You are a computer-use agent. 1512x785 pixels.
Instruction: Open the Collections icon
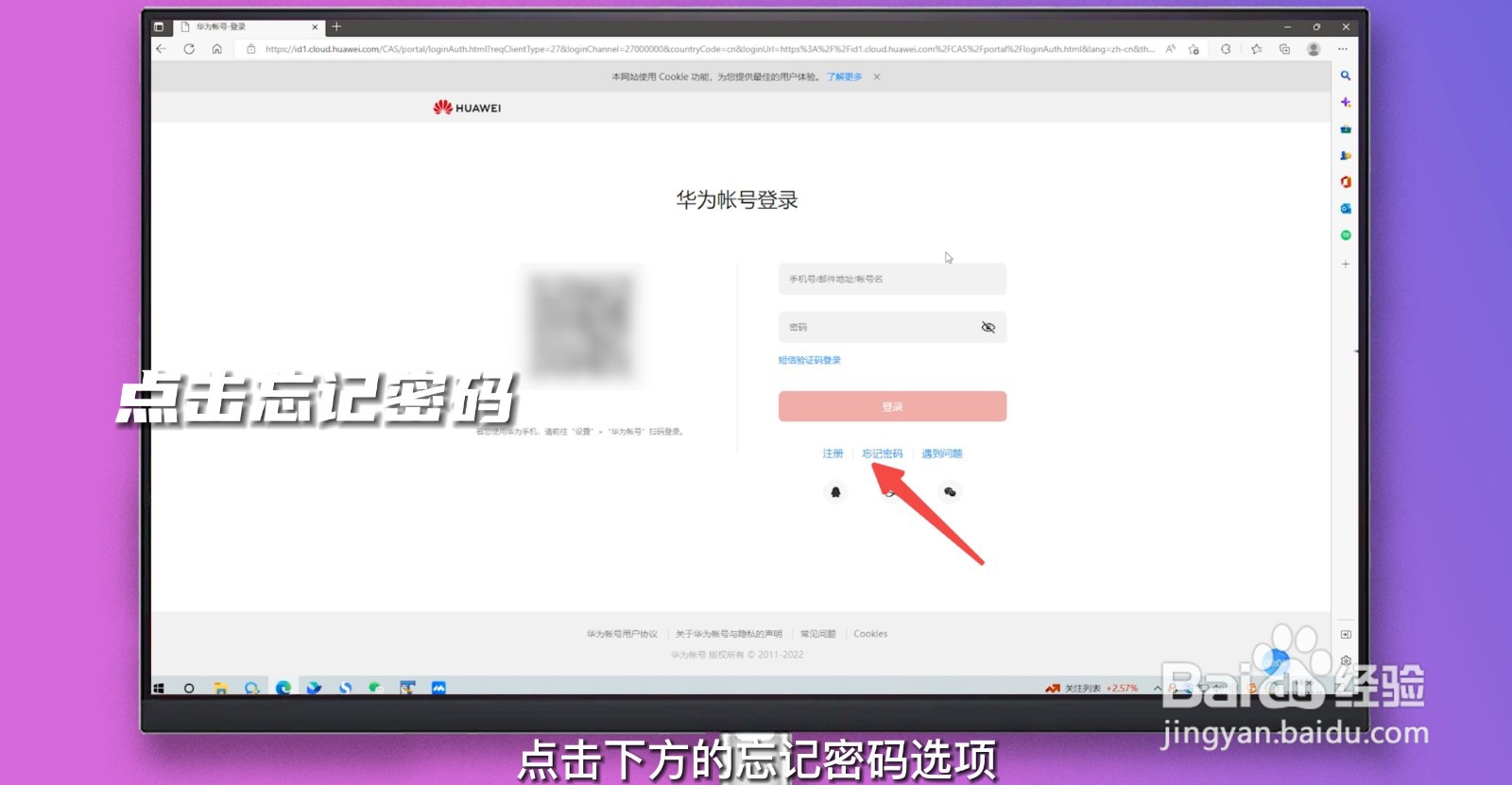coord(1284,49)
